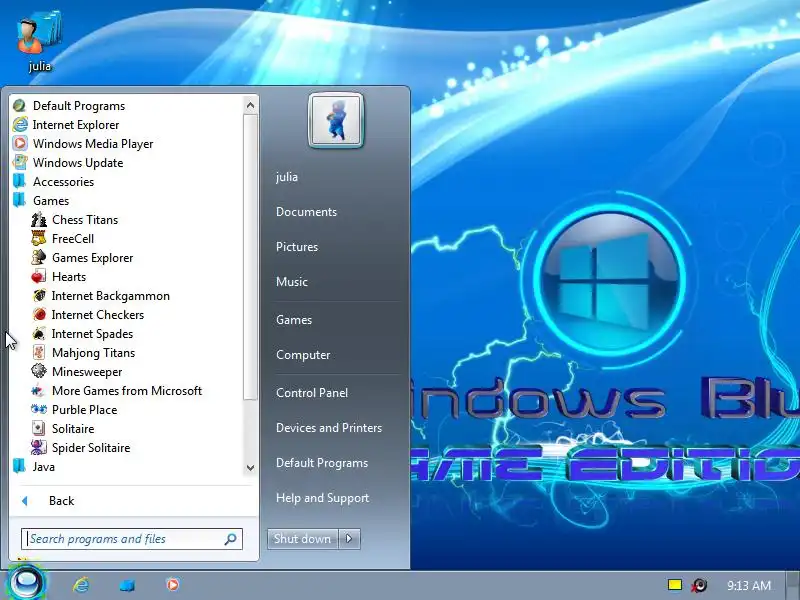Open Internet Explorer from the taskbar
800x600 pixels.
(x=81, y=585)
